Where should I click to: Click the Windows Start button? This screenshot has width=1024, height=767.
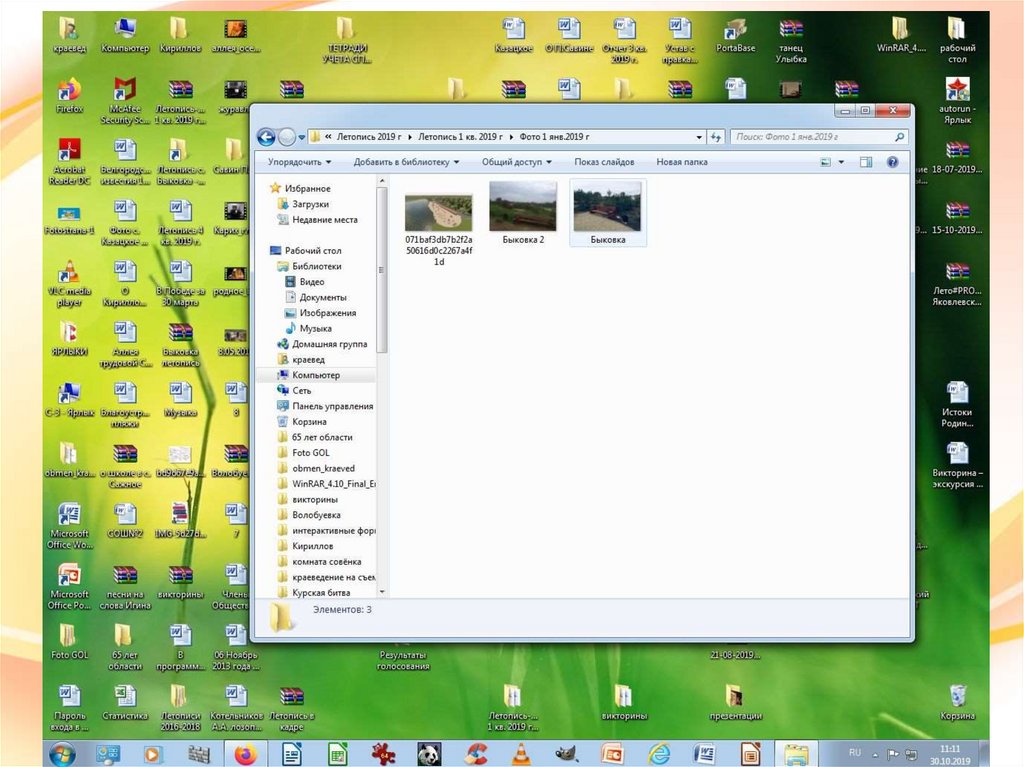62,752
